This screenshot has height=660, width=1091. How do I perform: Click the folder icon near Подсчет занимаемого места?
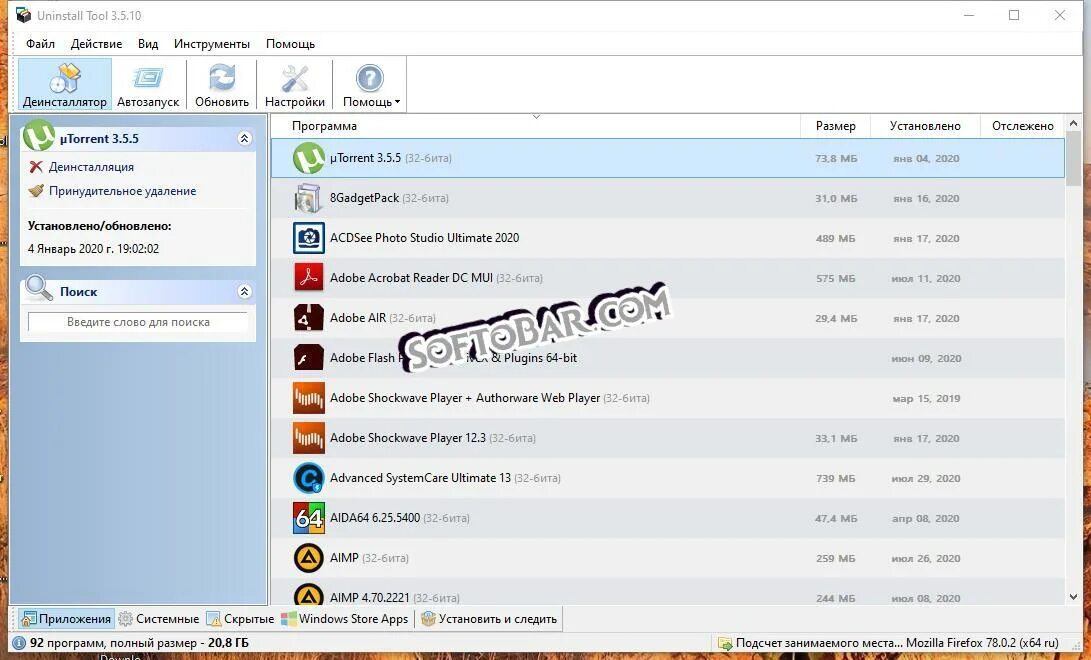point(725,643)
